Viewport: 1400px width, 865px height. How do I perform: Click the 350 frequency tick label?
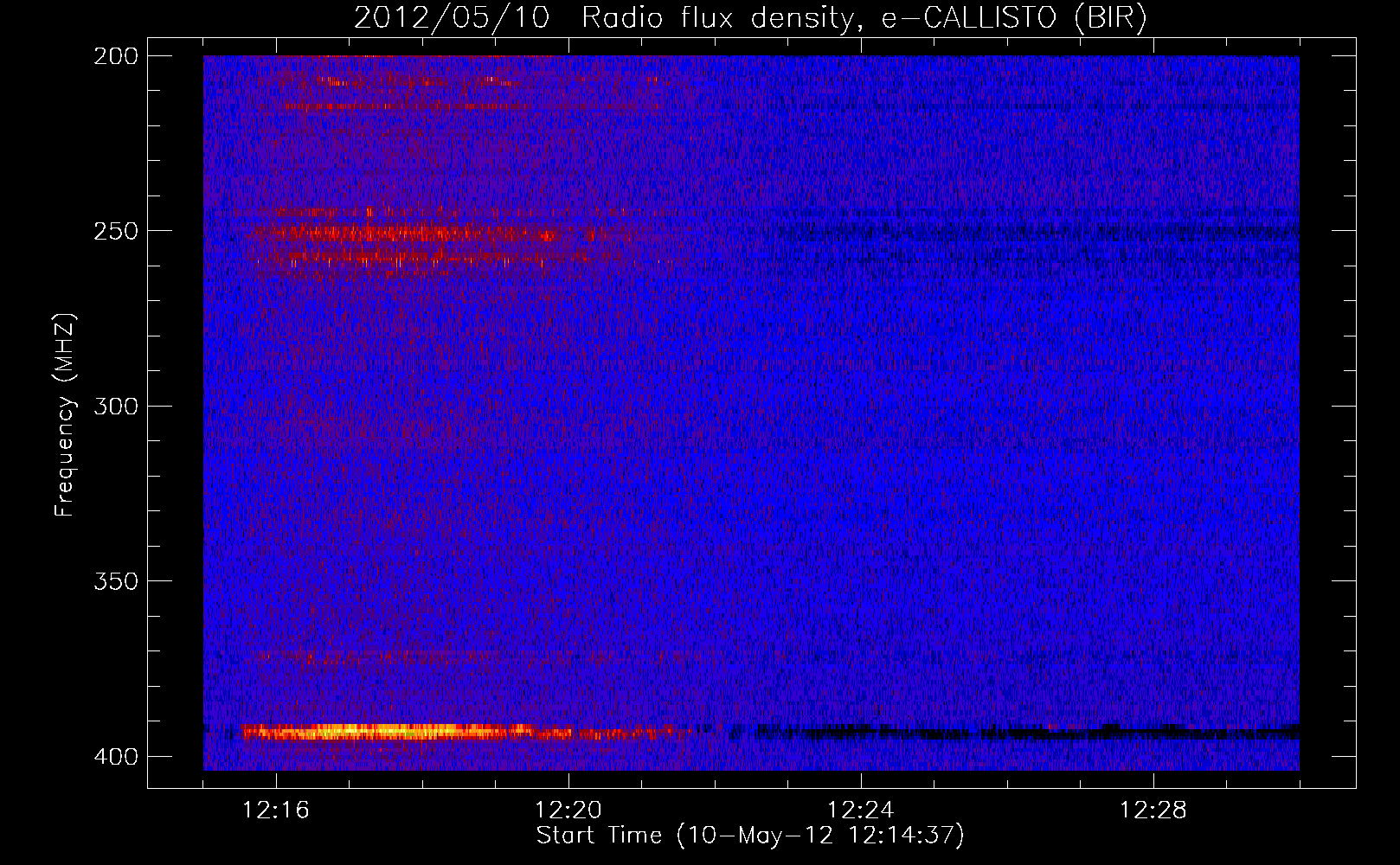116,580
